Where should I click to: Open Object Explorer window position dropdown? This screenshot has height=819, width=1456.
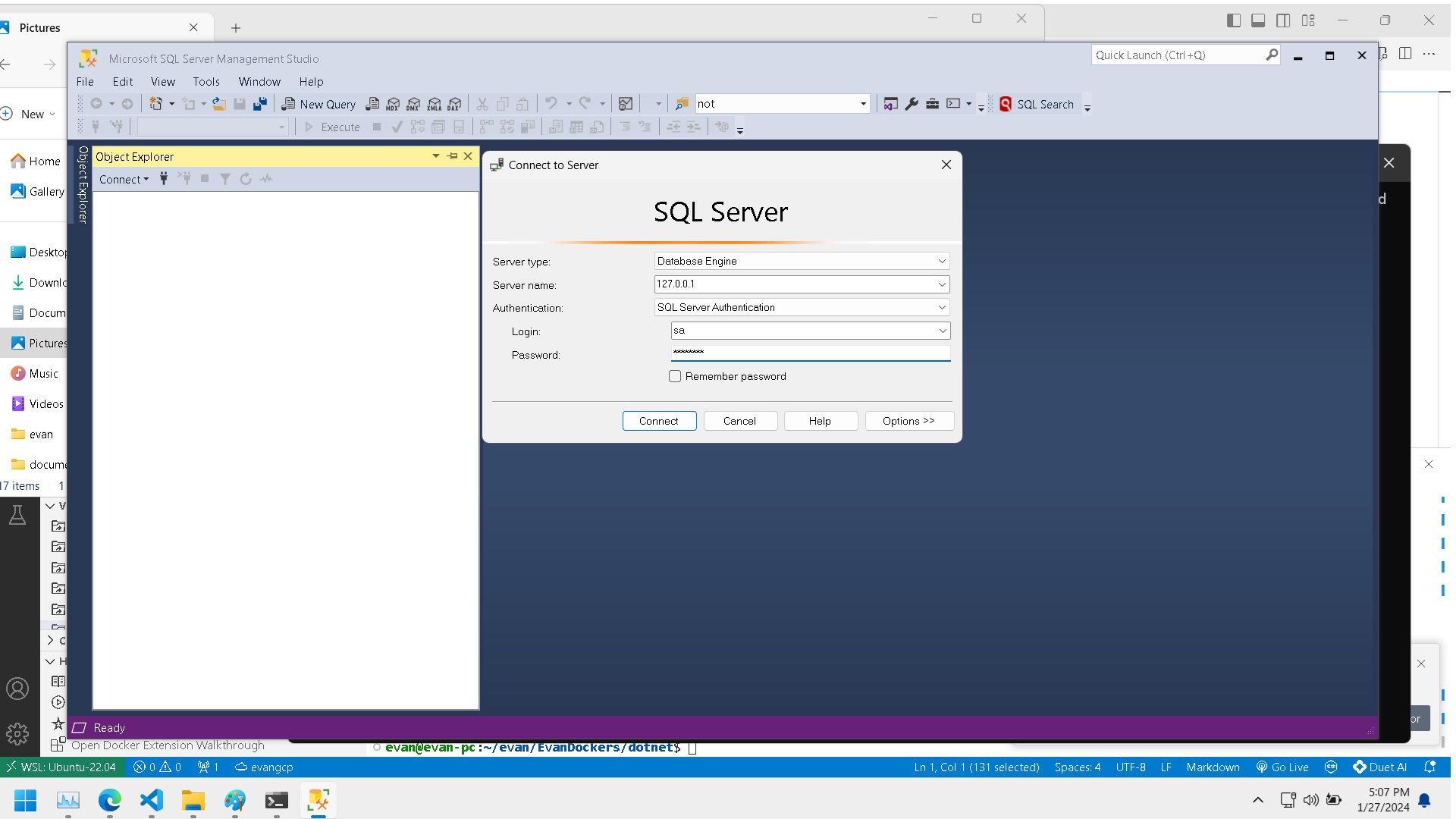coord(436,156)
